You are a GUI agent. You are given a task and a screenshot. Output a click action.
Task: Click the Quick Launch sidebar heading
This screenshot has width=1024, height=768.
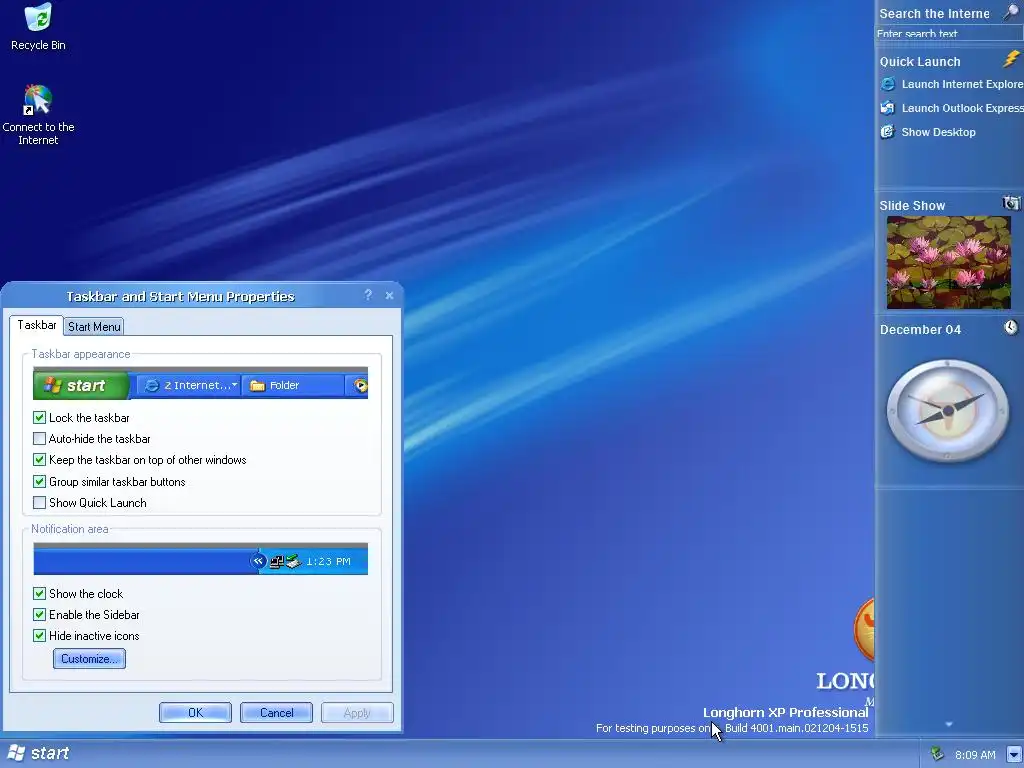pos(920,61)
